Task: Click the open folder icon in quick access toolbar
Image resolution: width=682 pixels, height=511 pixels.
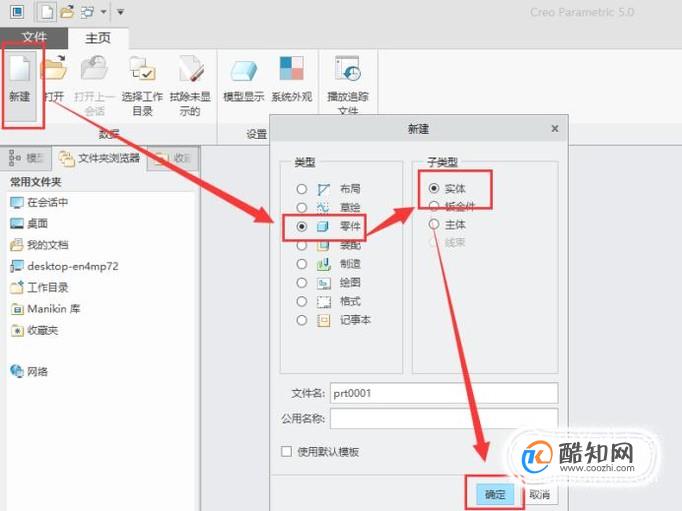Action: coord(67,12)
